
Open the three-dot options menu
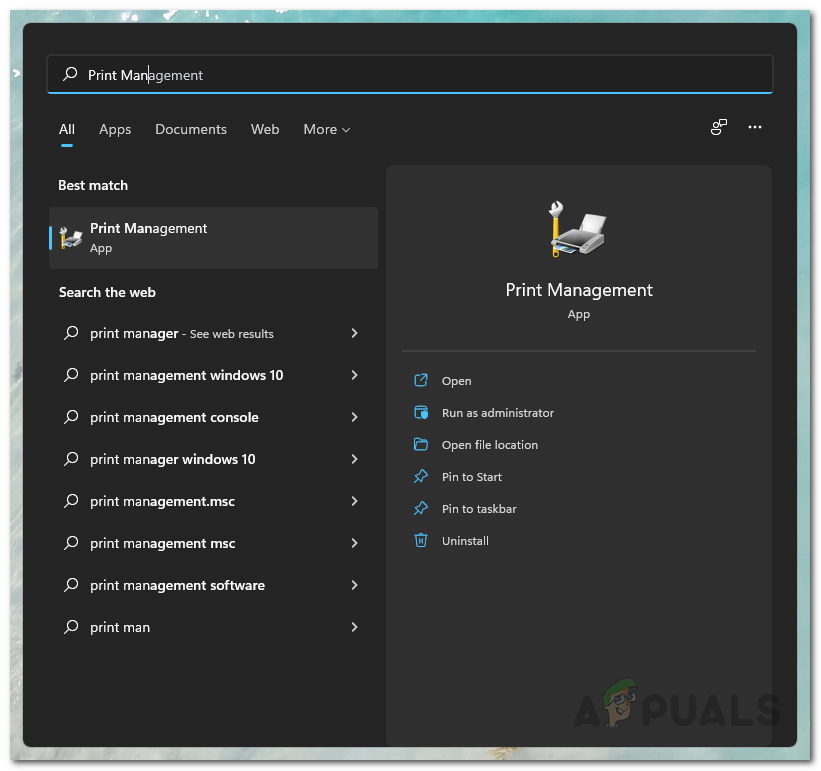[755, 127]
